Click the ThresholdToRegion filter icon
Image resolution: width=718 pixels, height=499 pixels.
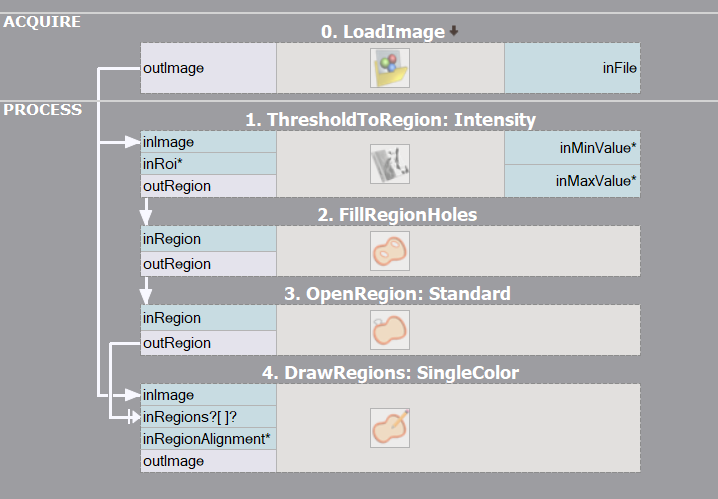click(x=390, y=164)
